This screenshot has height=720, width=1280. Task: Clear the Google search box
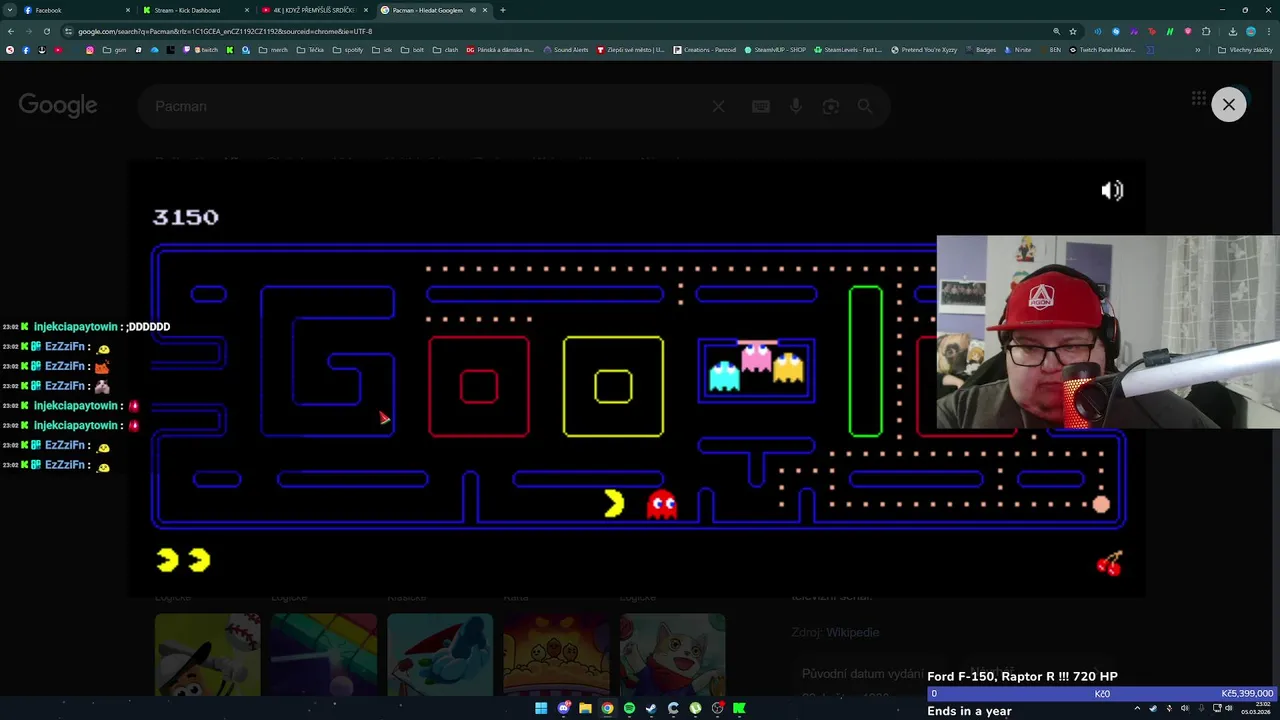[x=718, y=106]
